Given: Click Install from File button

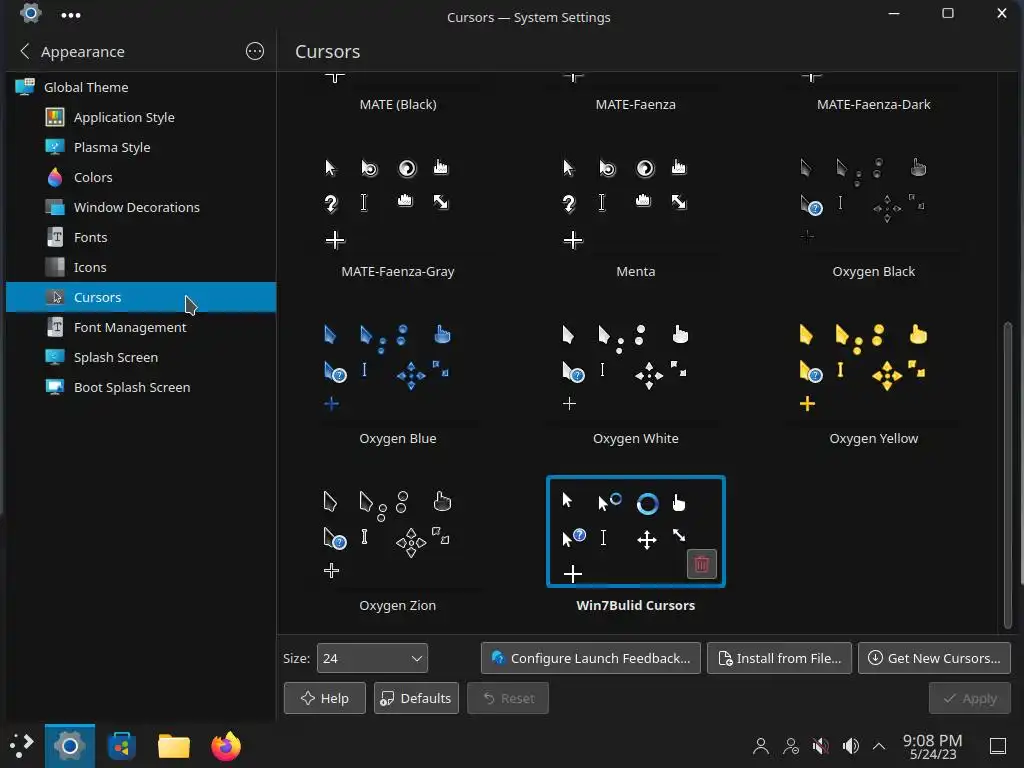Looking at the screenshot, I should pyautogui.click(x=779, y=658).
